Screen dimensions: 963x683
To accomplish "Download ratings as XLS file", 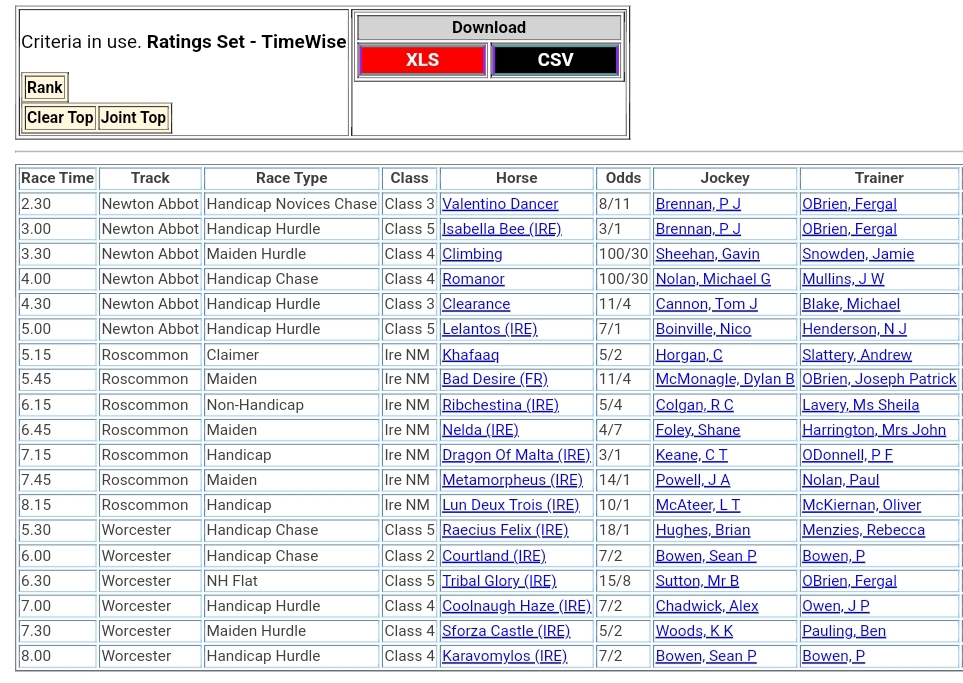I will coord(422,60).
